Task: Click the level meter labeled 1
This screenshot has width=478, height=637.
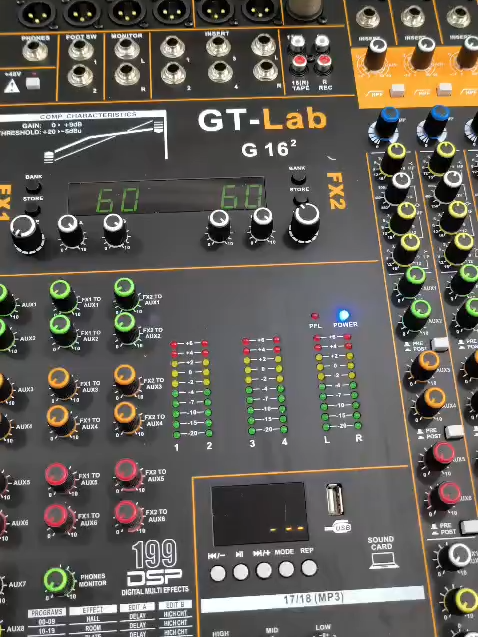Action: click(x=175, y=389)
